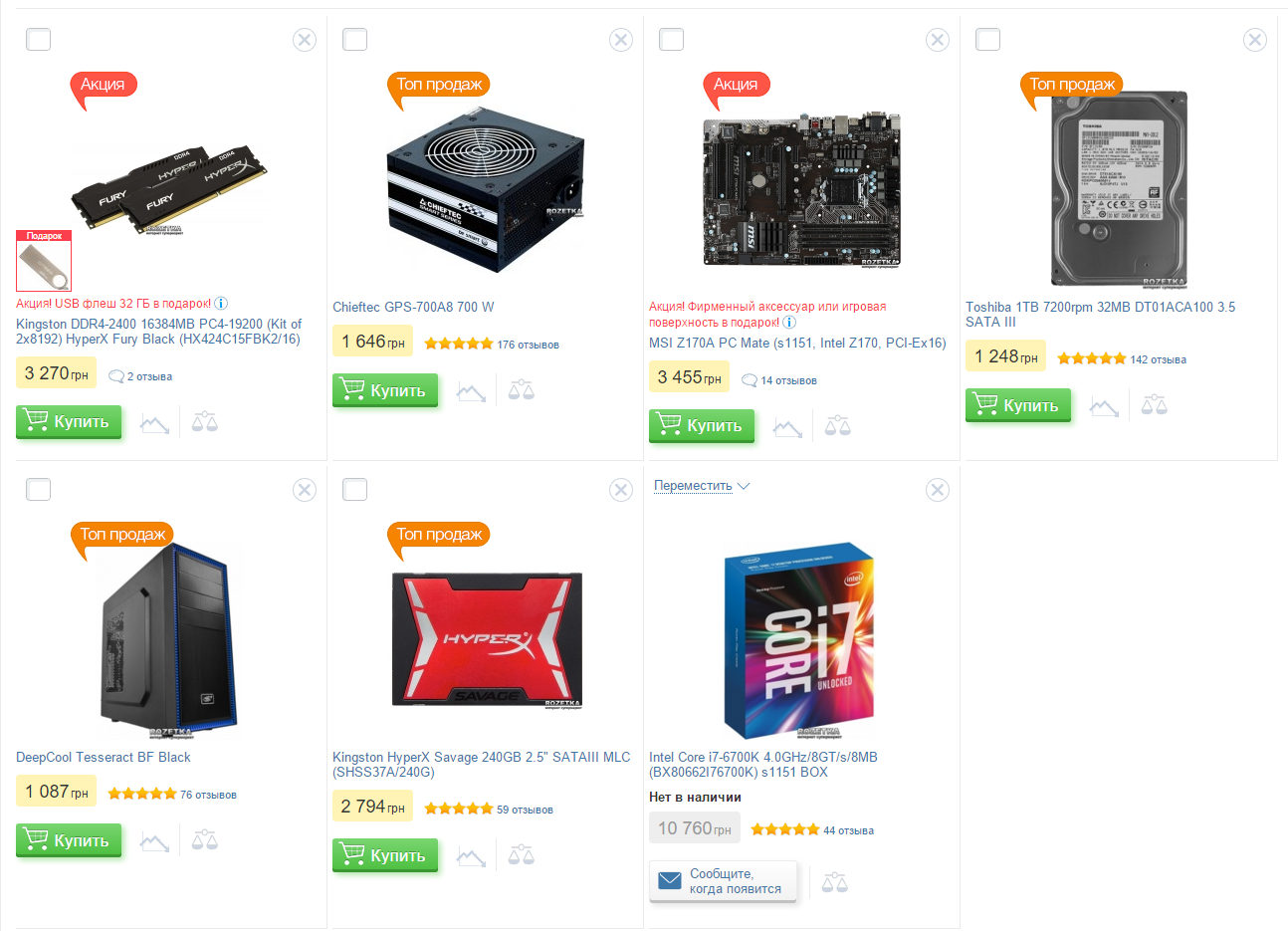The height and width of the screenshot is (931, 1288).
Task: Remove Toshiba 1TB hard drive from list
Action: 1255,40
